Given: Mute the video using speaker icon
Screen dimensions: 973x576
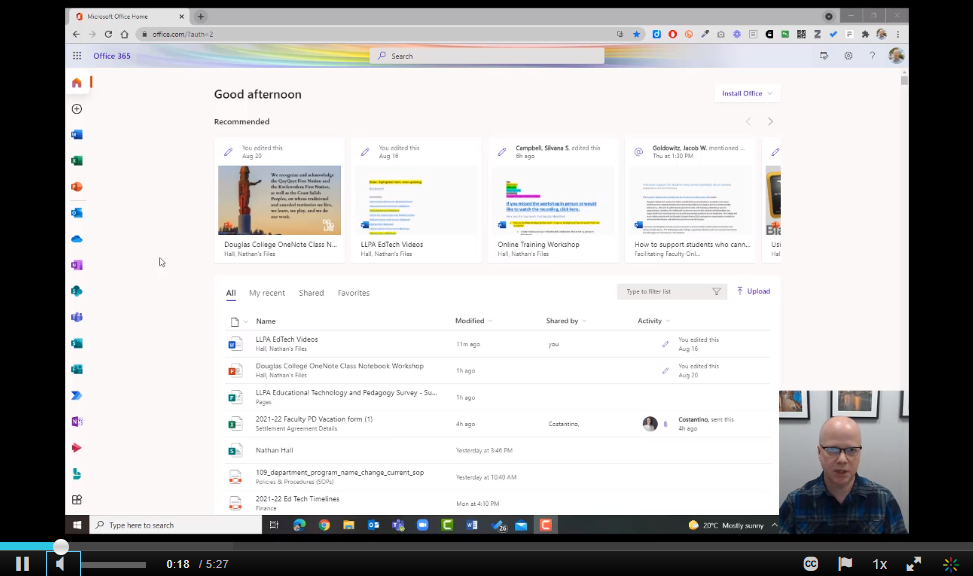Looking at the screenshot, I should (60, 564).
